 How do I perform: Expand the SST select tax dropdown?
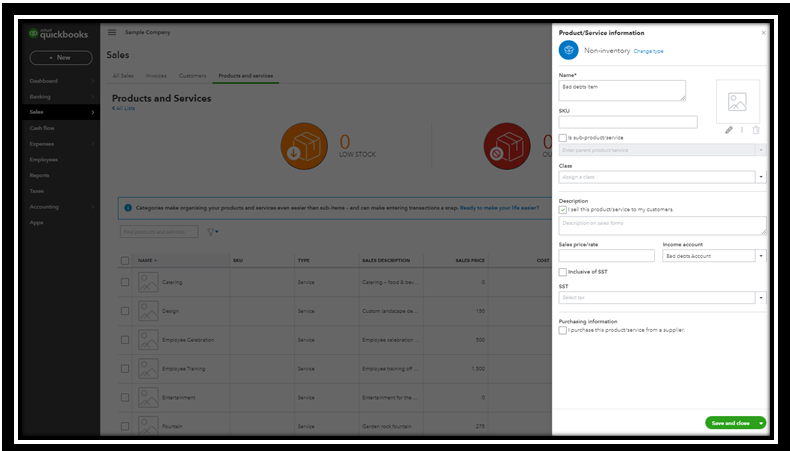[x=761, y=298]
